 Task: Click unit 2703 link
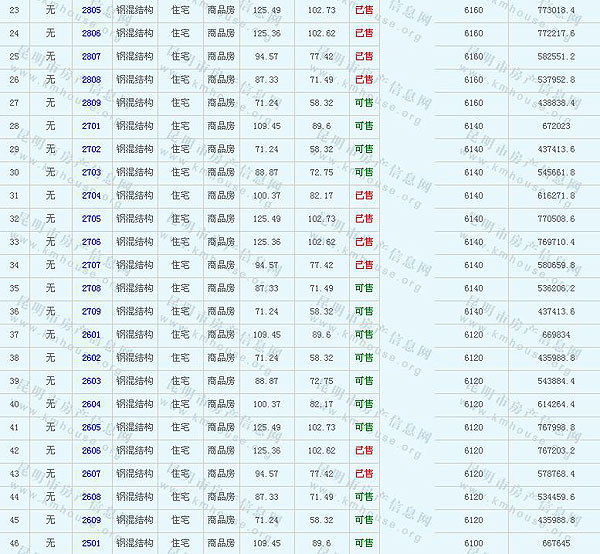click(x=91, y=172)
